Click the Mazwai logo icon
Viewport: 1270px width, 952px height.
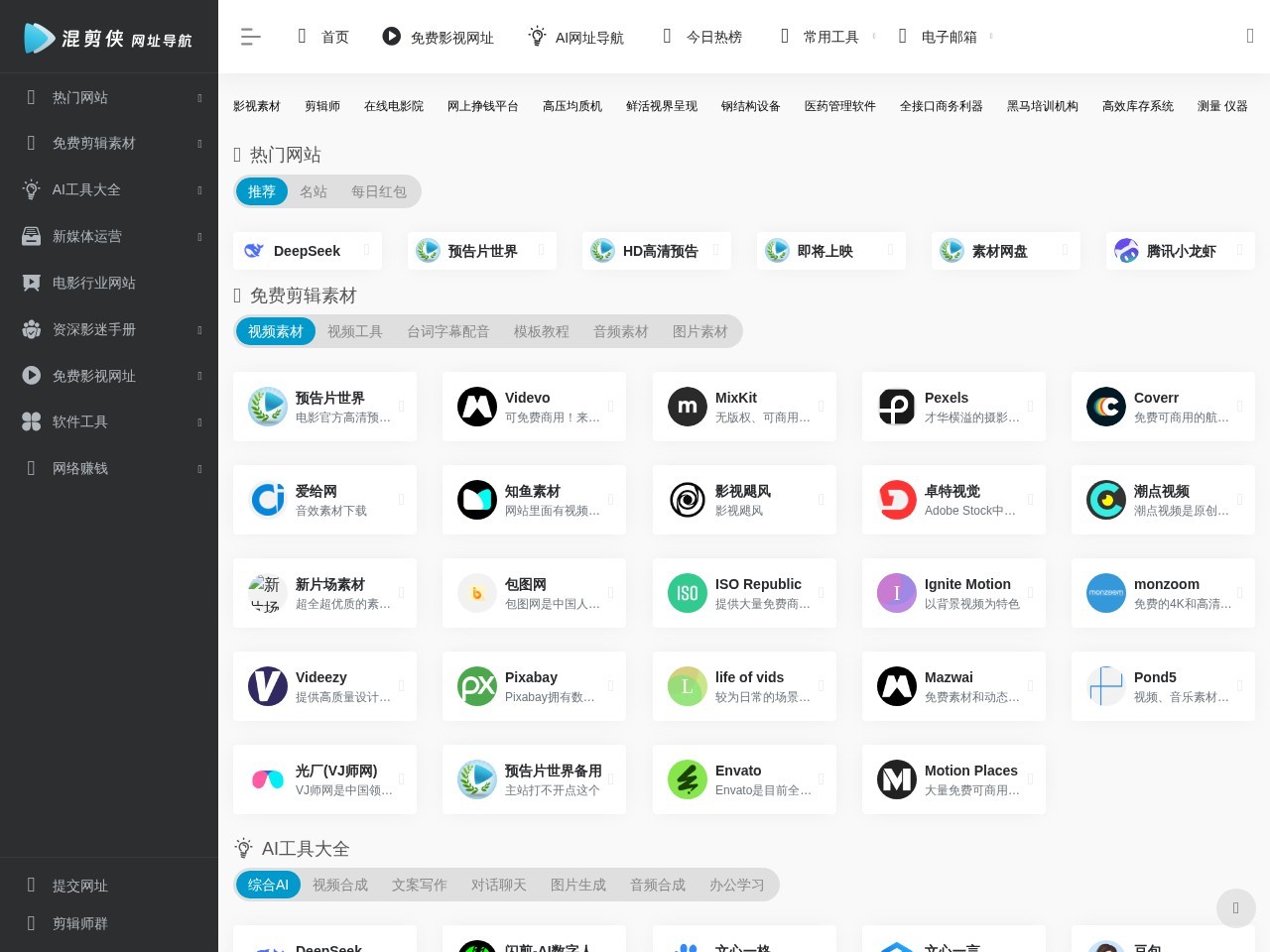[897, 686]
